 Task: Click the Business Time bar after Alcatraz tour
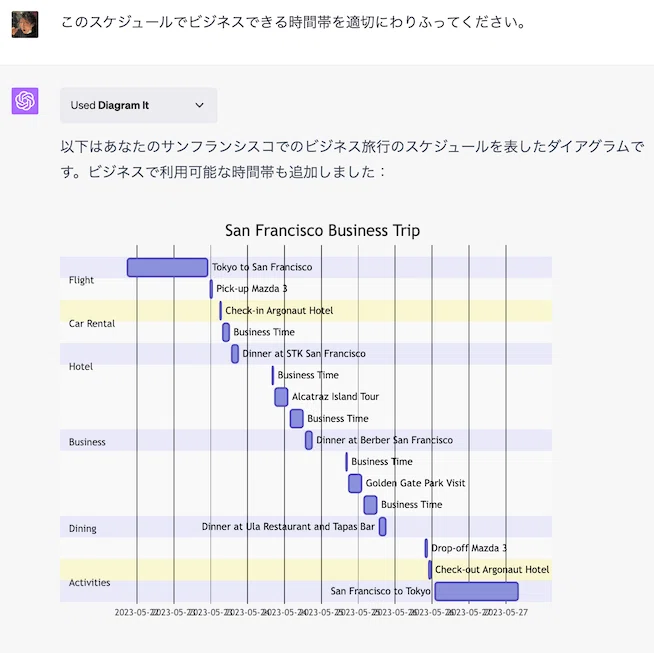[297, 419]
